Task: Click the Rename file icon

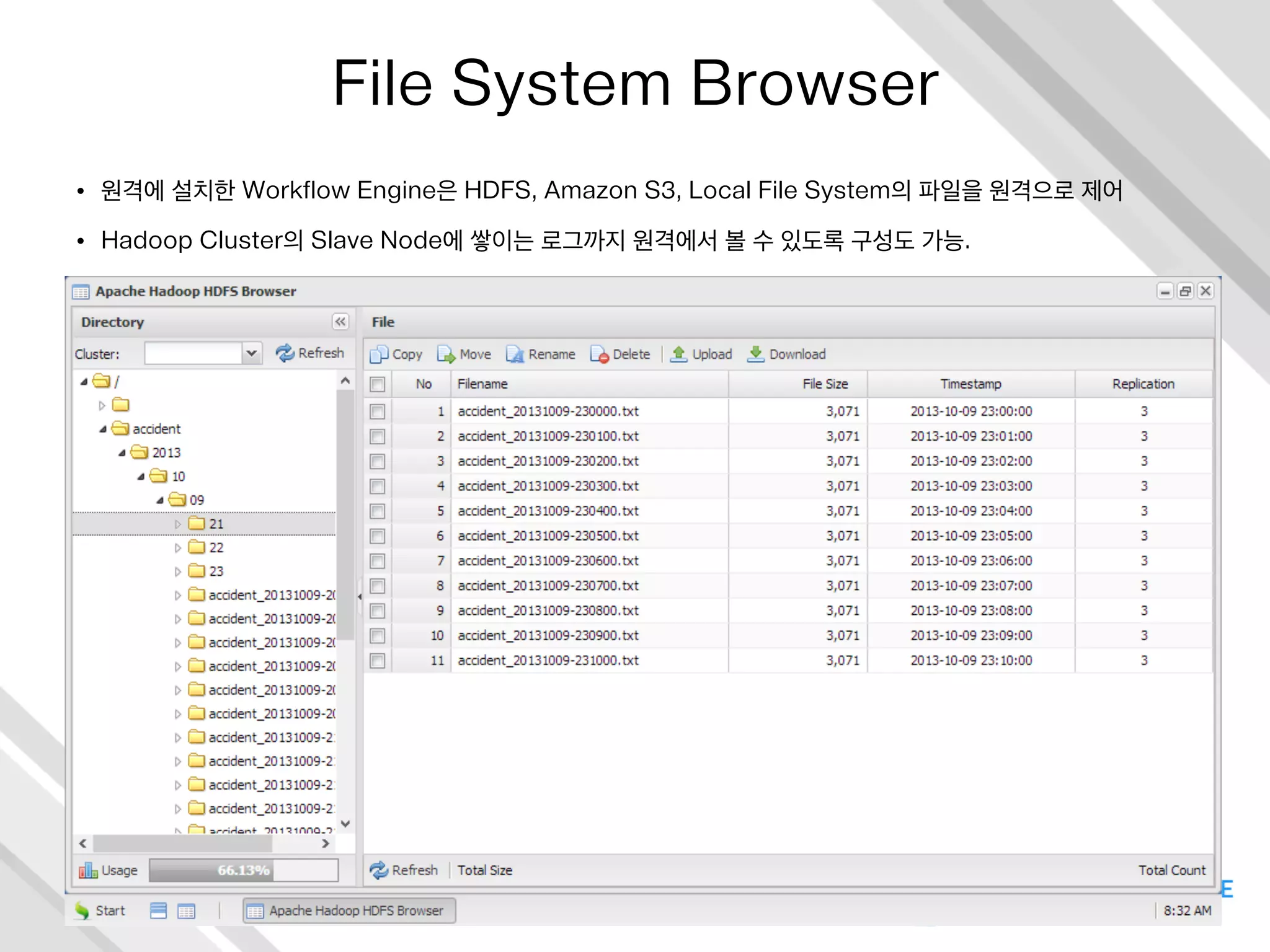Action: (515, 355)
